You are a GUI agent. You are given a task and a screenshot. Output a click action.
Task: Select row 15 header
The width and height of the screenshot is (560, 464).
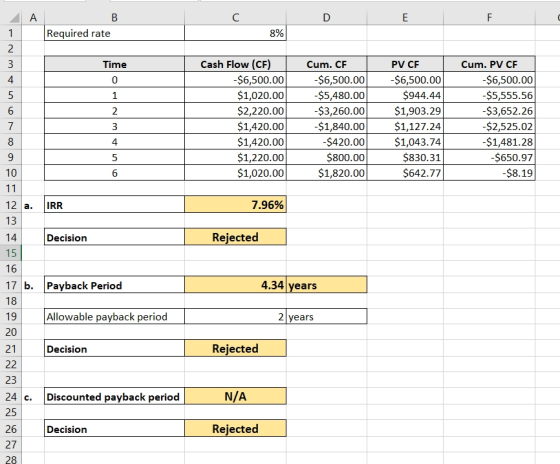[11, 253]
